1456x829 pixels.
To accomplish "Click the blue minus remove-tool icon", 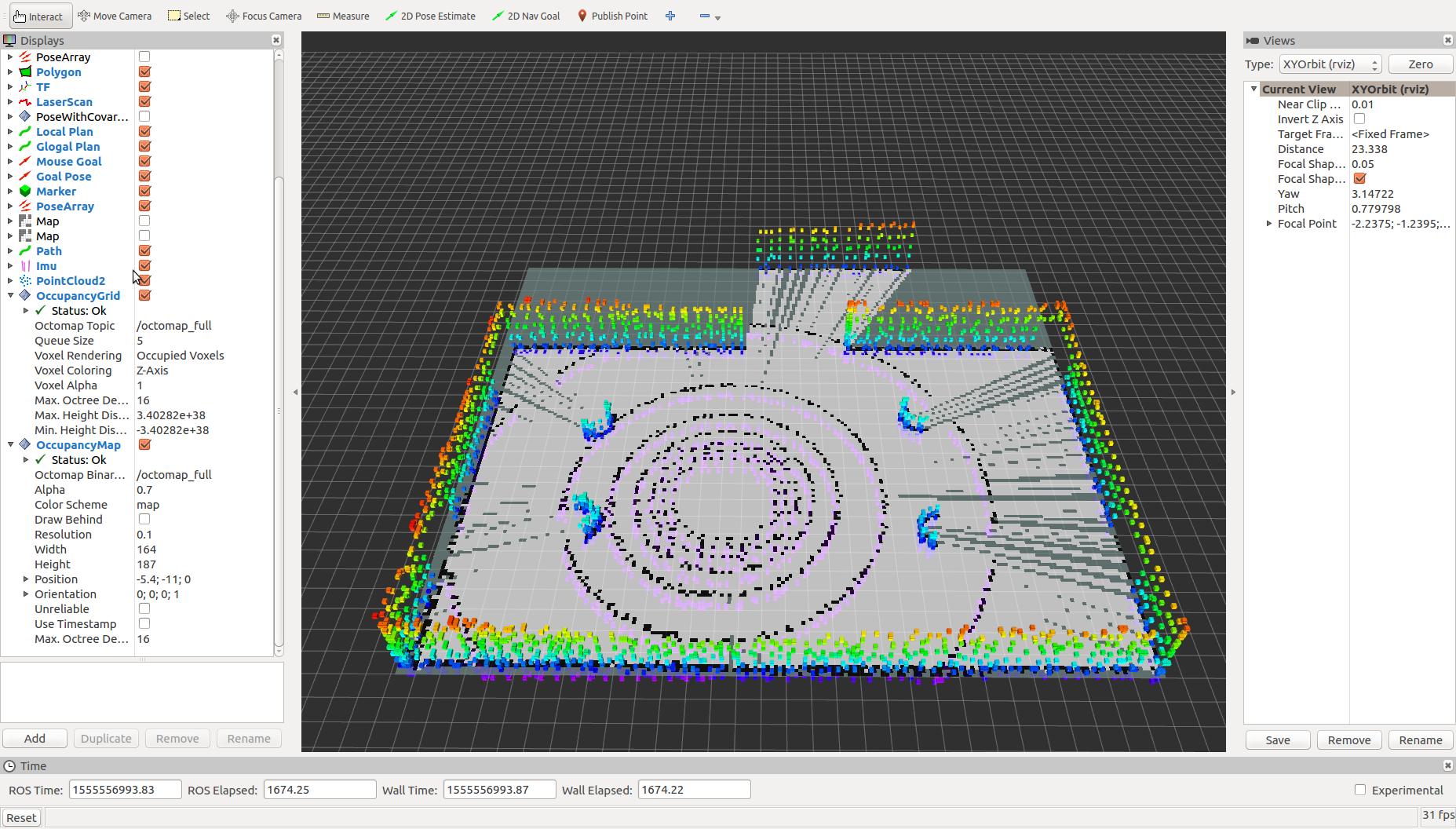I will click(x=704, y=16).
